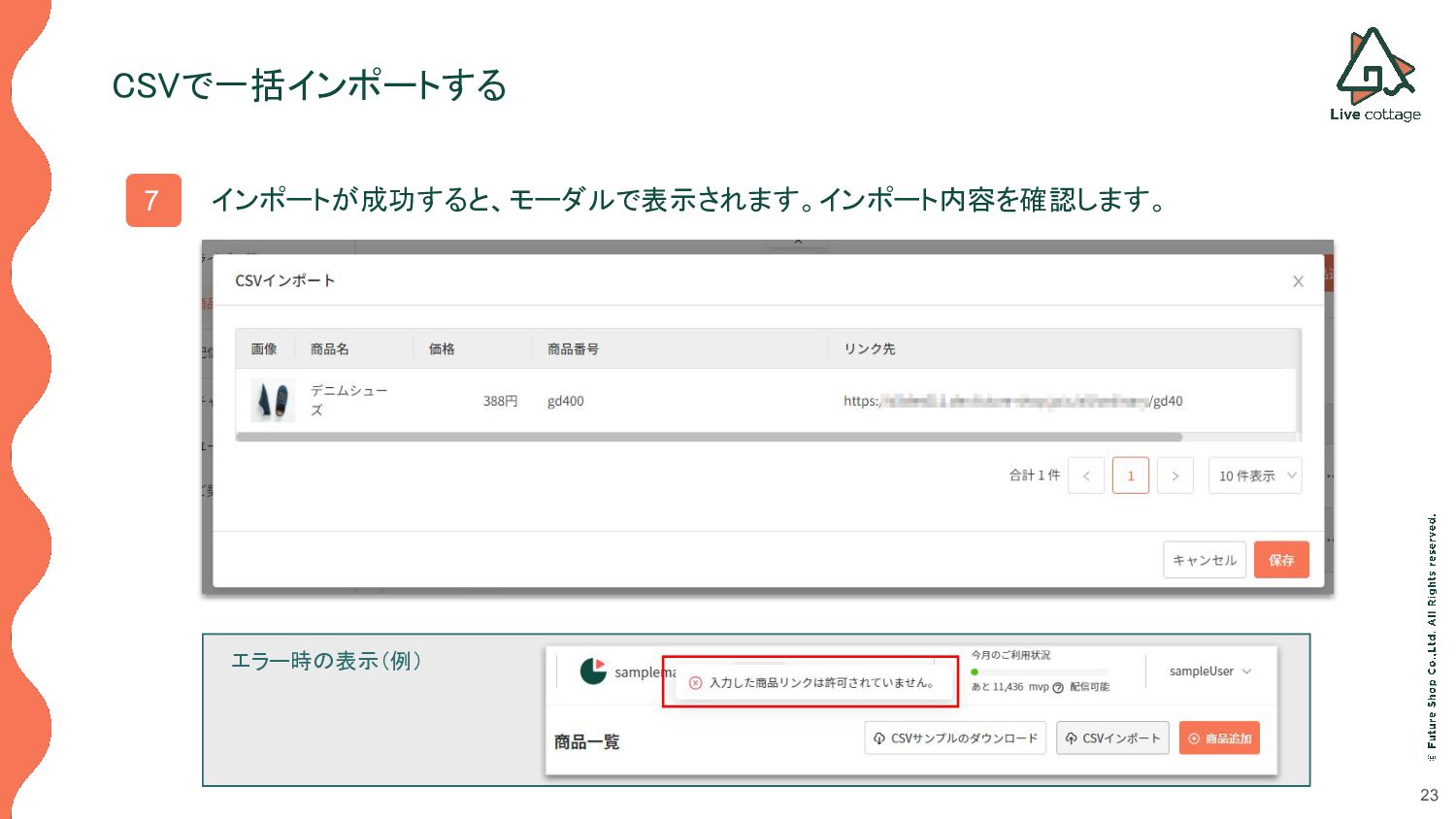The height and width of the screenshot is (819, 1456).
Task: Click the 配信可能 status text
Action: point(1090,687)
